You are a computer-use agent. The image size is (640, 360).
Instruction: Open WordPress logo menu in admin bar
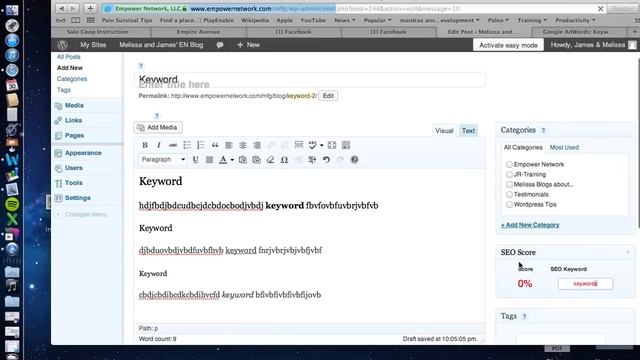click(62, 45)
